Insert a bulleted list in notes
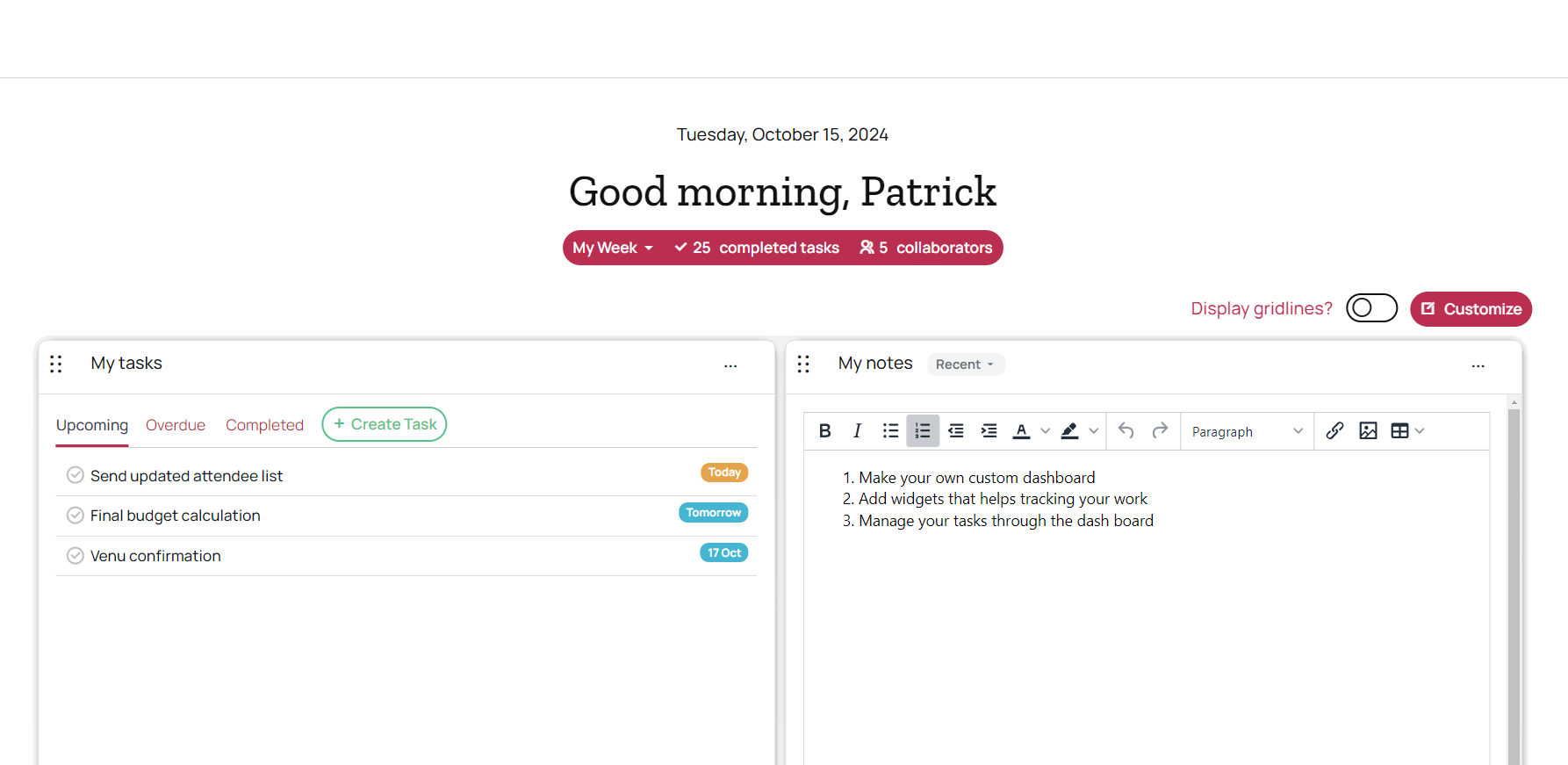Image resolution: width=1568 pixels, height=765 pixels. [x=890, y=431]
